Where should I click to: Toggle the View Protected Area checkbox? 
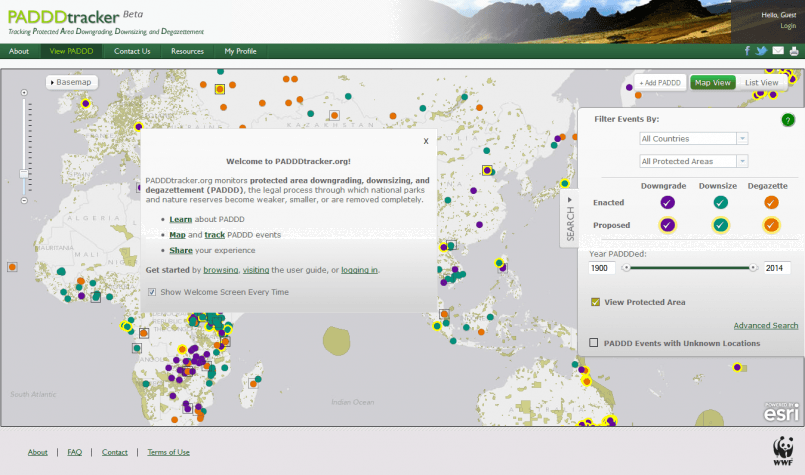(595, 301)
